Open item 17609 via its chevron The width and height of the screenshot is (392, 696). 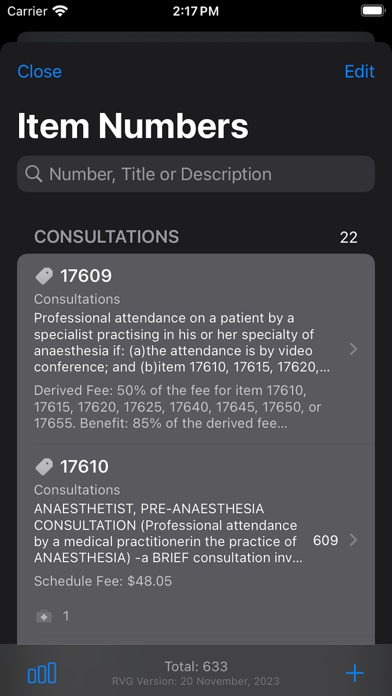click(353, 349)
